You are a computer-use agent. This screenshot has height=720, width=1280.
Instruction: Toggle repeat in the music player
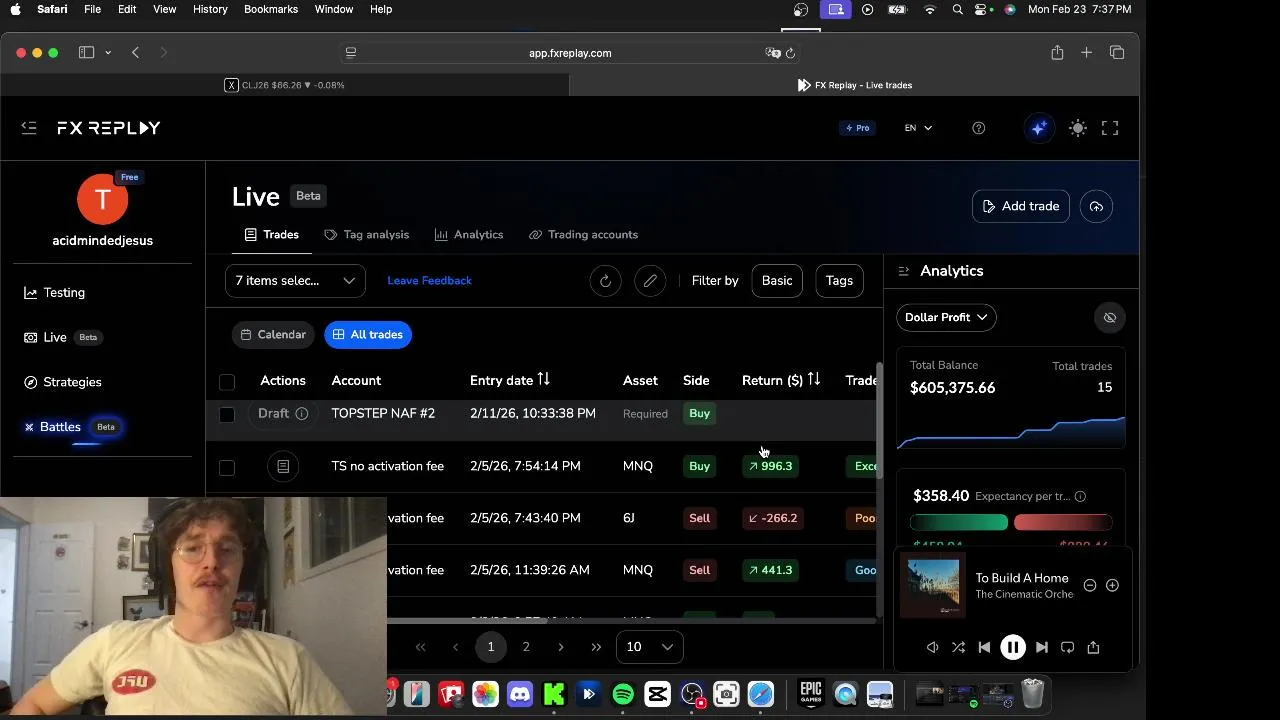coord(1067,648)
